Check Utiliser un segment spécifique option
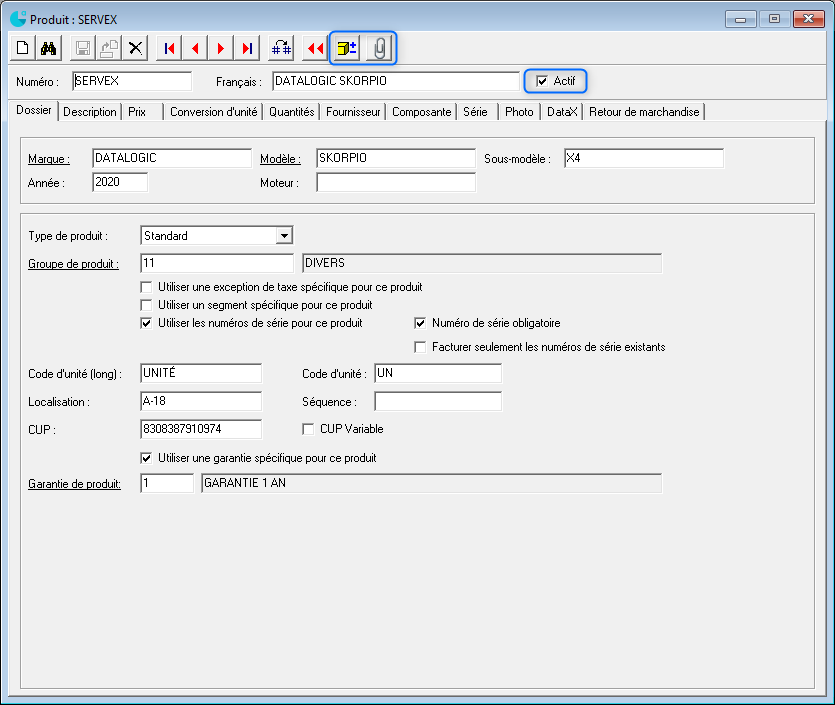The height and width of the screenshot is (705, 835). (x=146, y=305)
